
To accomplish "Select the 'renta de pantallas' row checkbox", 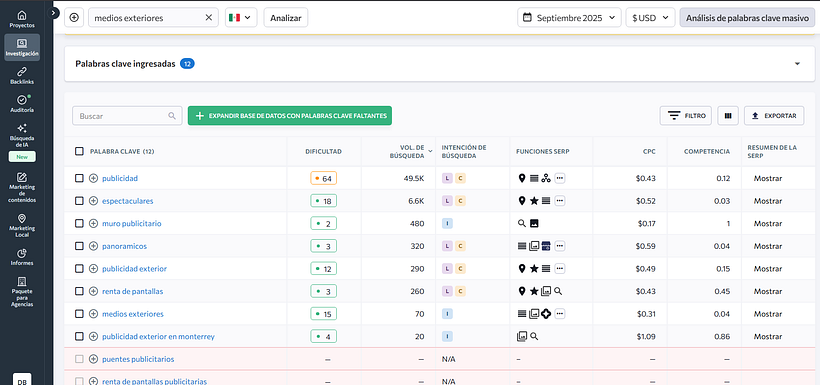I will [79, 291].
